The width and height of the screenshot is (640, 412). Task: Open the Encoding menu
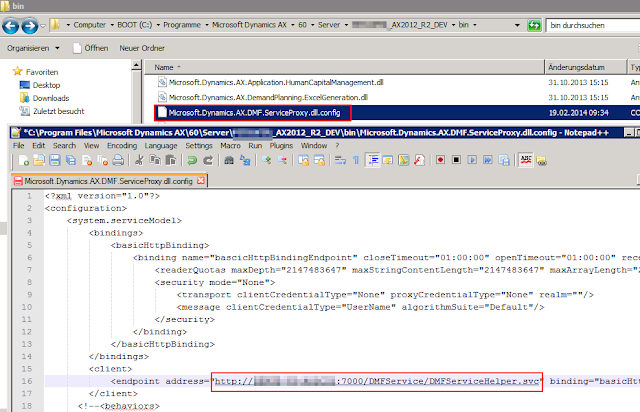tap(122, 146)
